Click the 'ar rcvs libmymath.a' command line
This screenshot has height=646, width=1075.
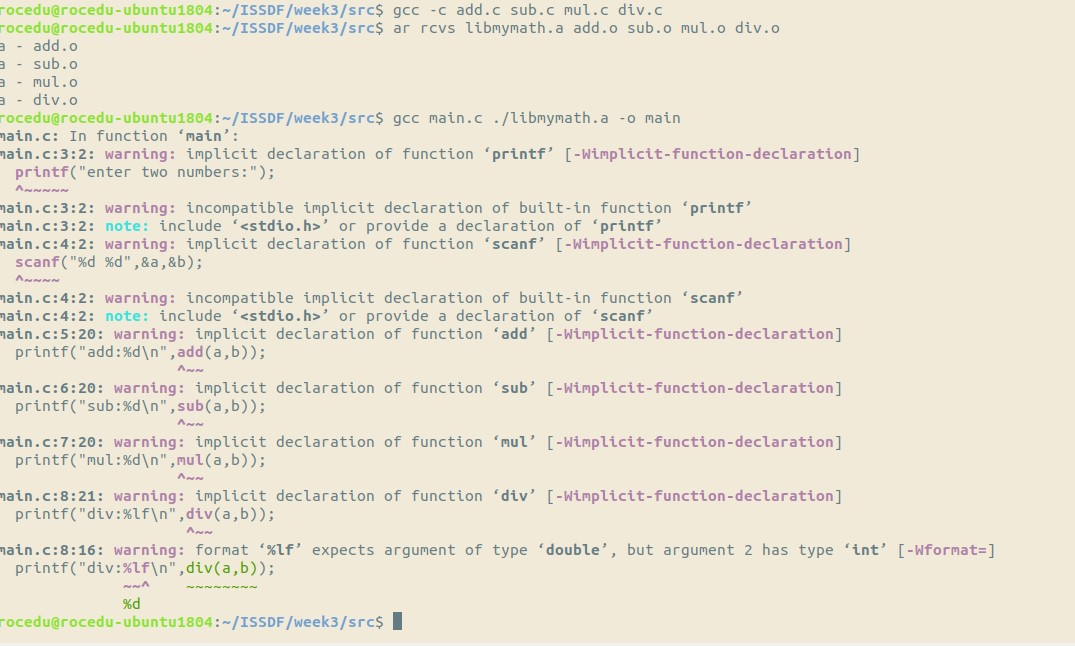pos(586,28)
